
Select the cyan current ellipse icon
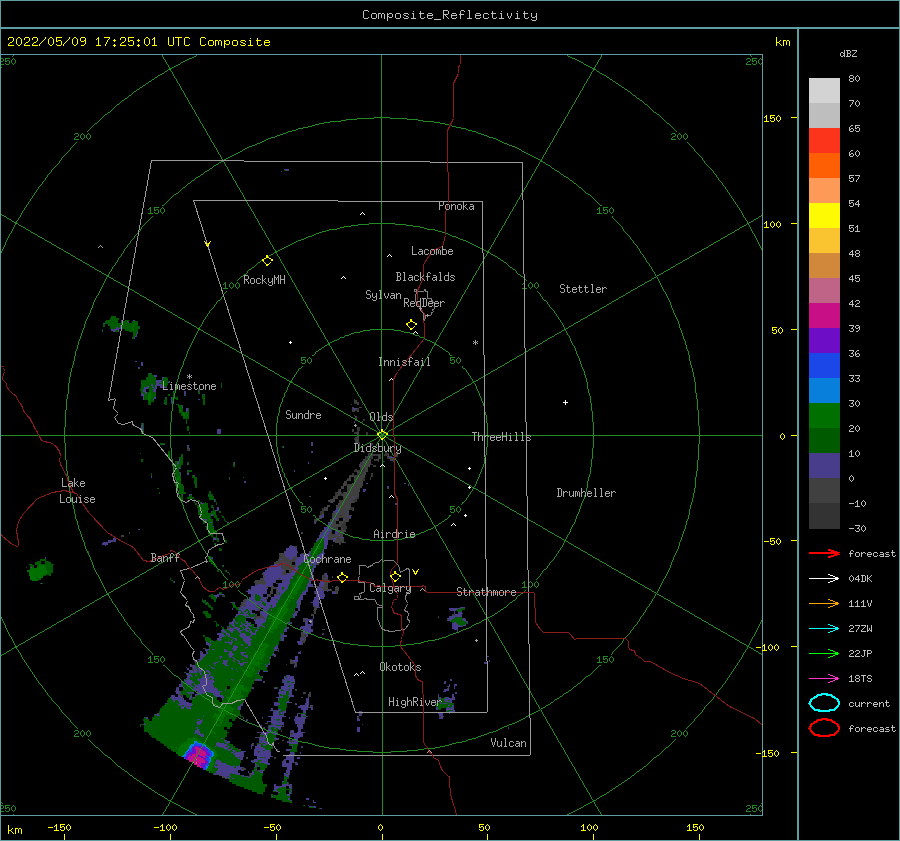pos(824,703)
